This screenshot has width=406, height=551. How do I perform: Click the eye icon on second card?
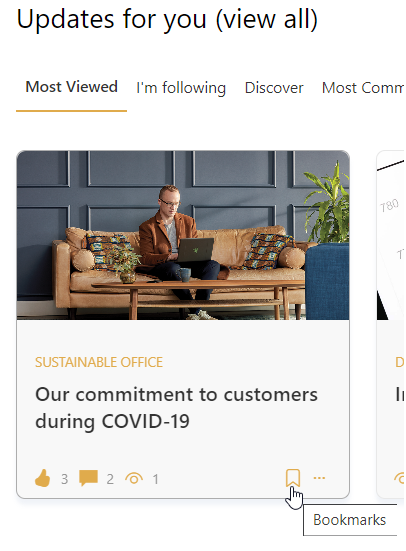pyautogui.click(x=399, y=478)
